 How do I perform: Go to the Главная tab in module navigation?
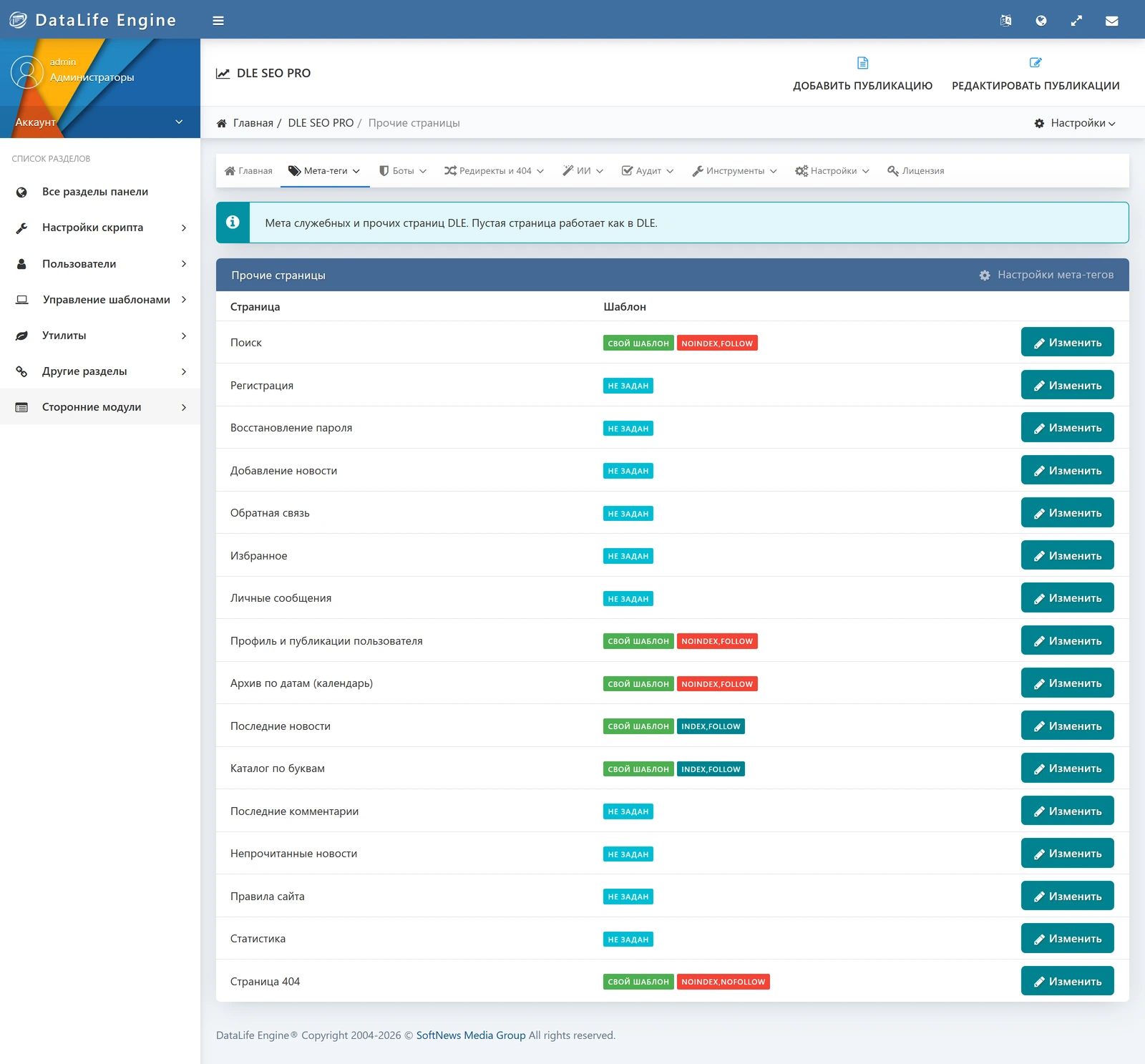coord(248,171)
